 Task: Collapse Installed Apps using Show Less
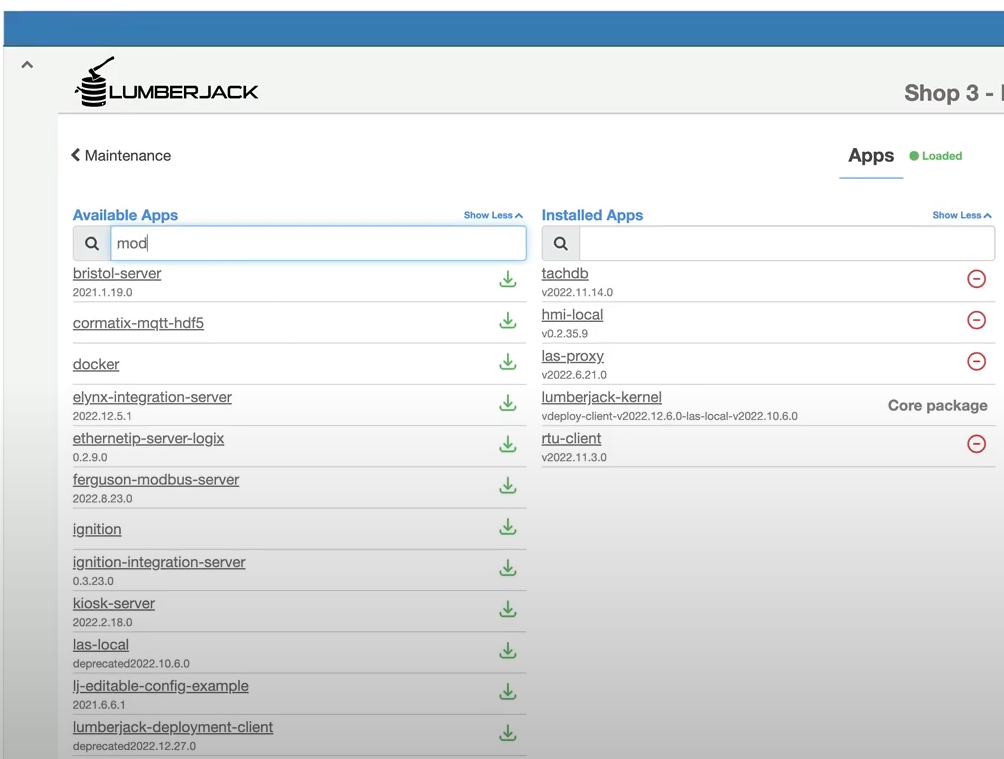[962, 215]
